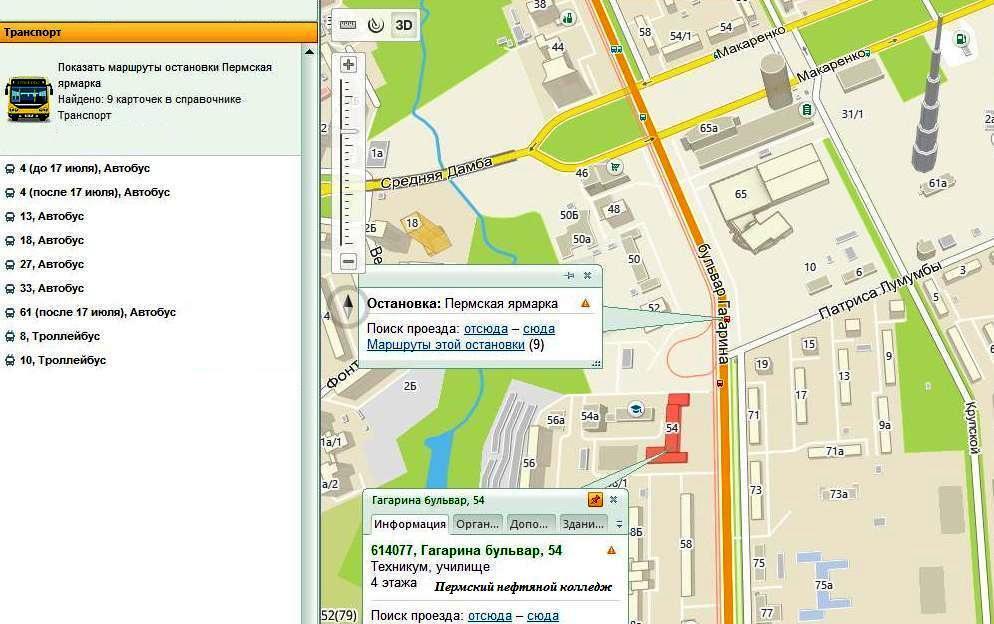Open the Допо... tab
This screenshot has height=624, width=994.
coord(529,524)
